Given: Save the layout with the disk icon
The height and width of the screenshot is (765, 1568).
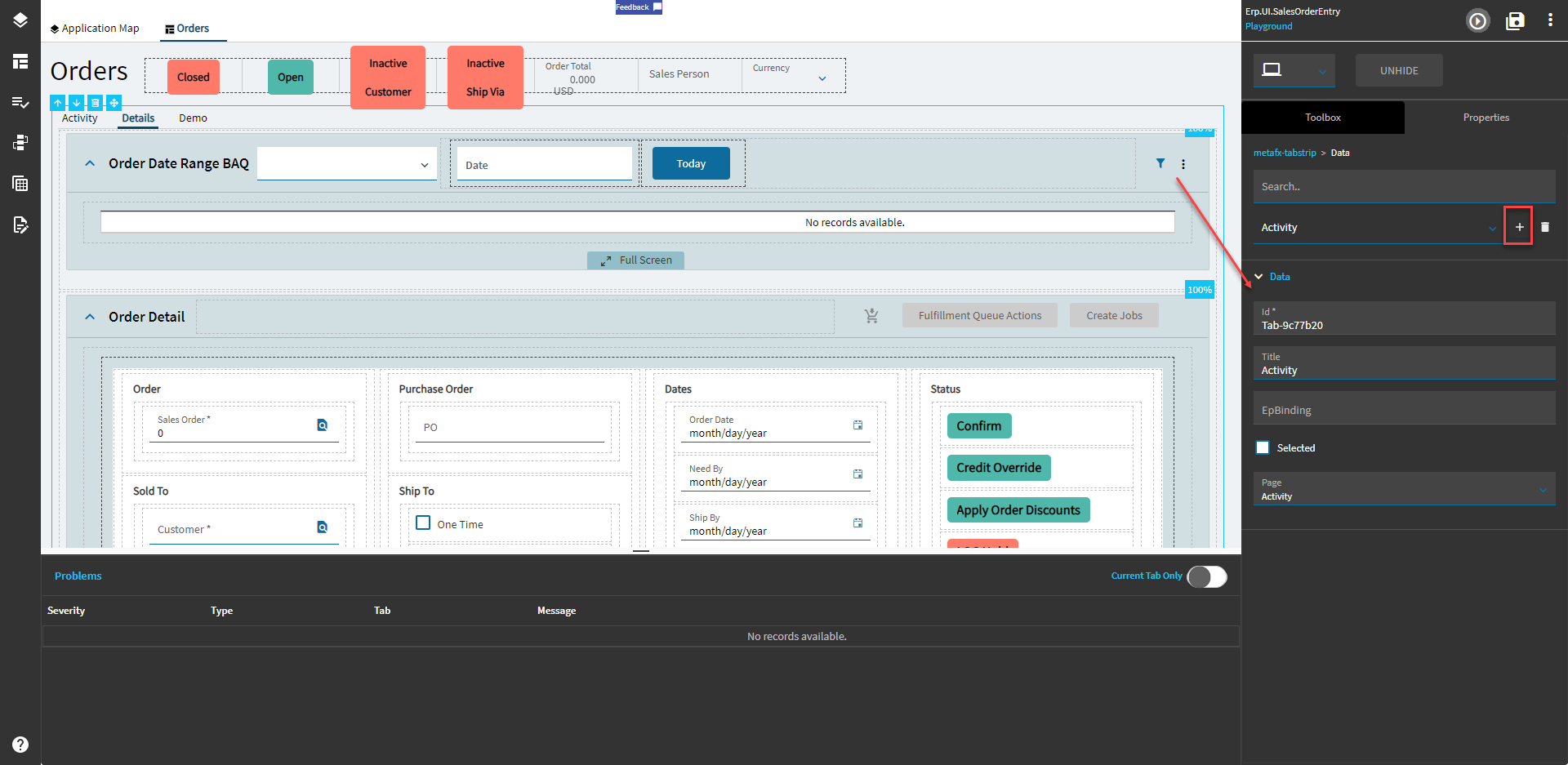Looking at the screenshot, I should [1515, 20].
